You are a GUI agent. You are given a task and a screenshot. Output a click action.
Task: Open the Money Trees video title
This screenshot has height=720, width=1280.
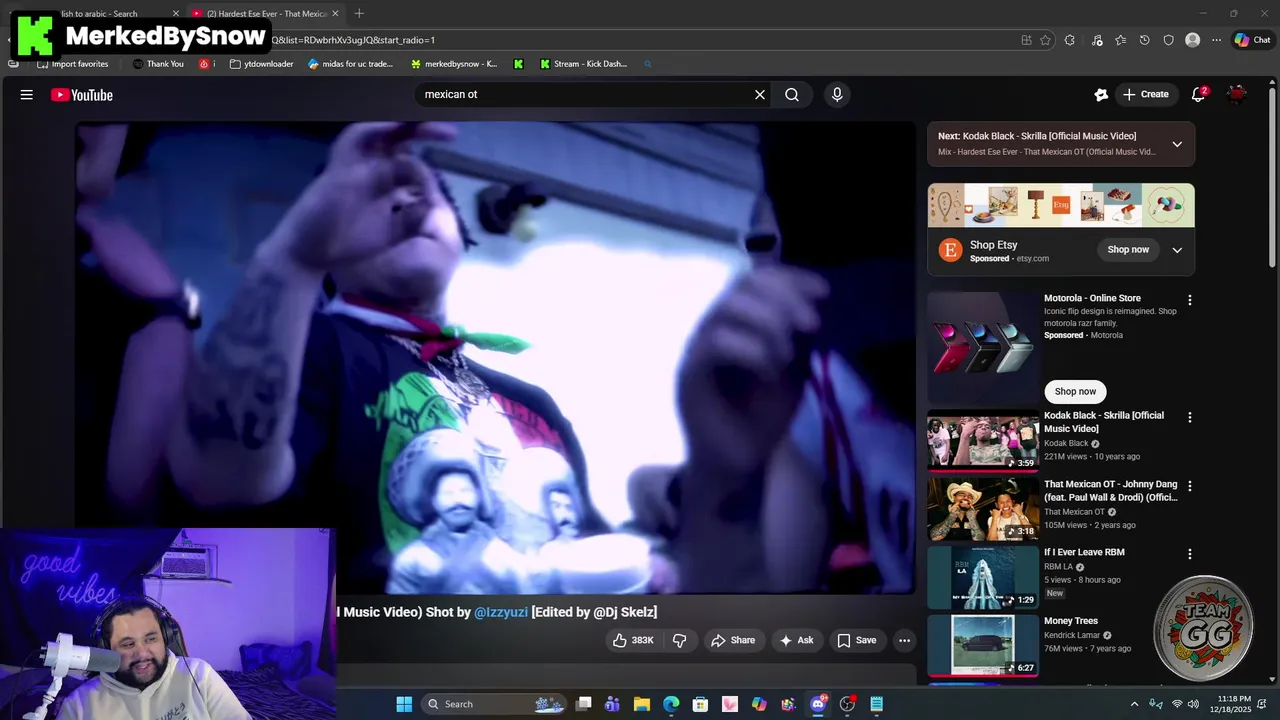tap(1071, 621)
